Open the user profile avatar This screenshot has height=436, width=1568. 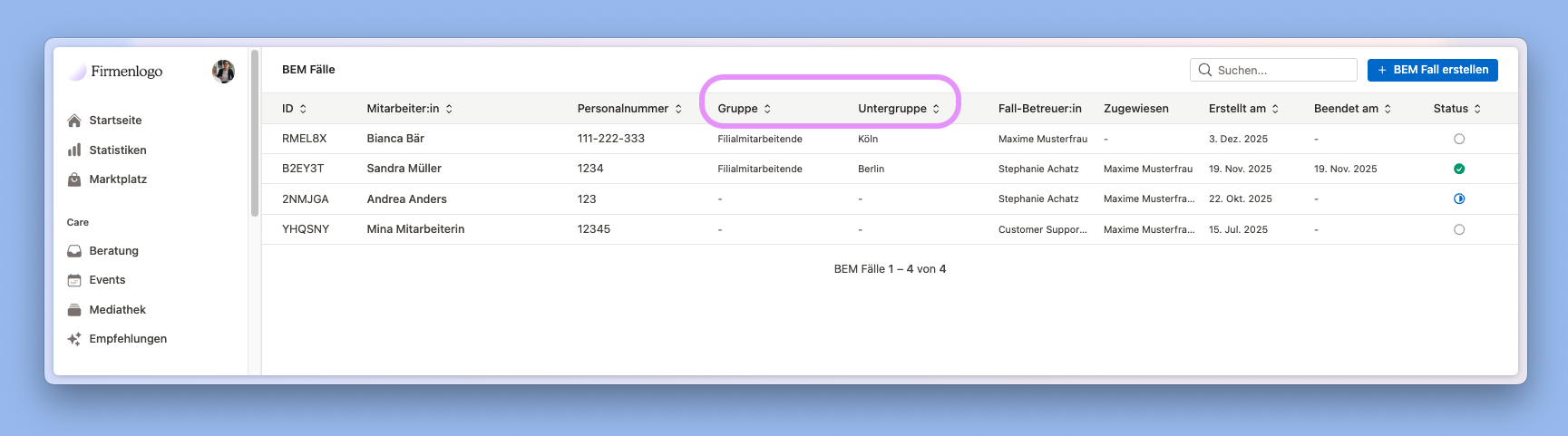pos(223,71)
